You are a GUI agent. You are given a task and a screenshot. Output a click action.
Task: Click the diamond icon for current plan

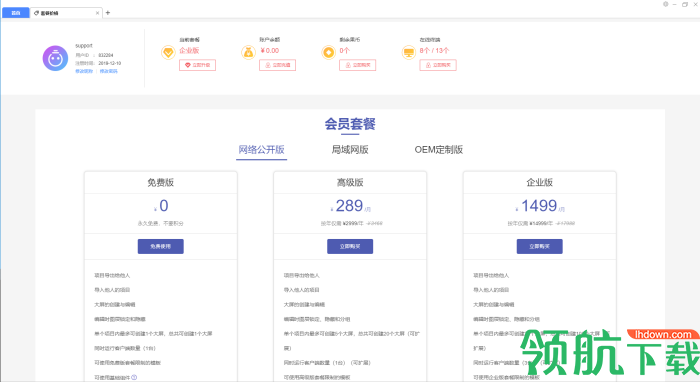[x=168, y=53]
